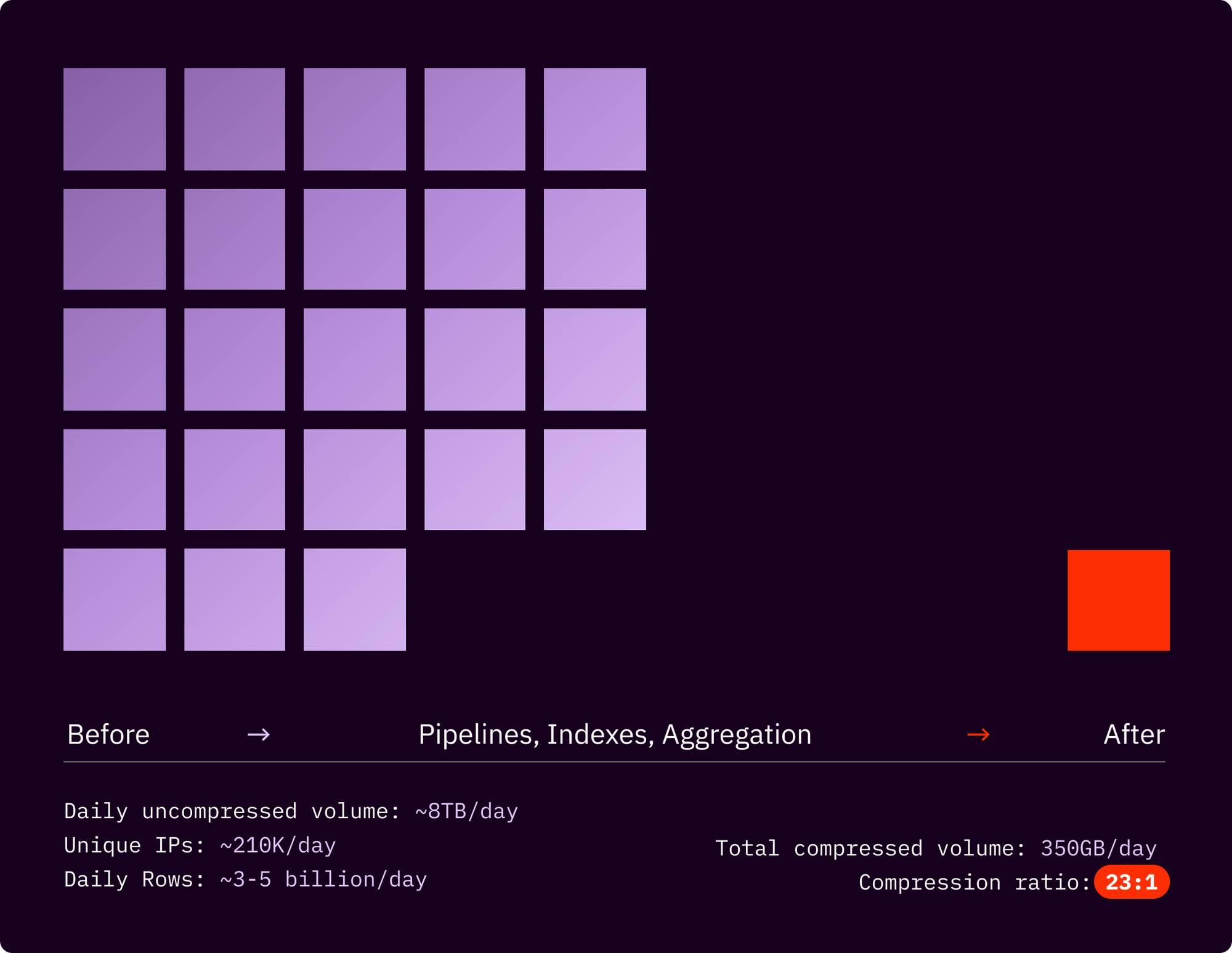Click the lightest purple square ending fourth row

coord(594,479)
